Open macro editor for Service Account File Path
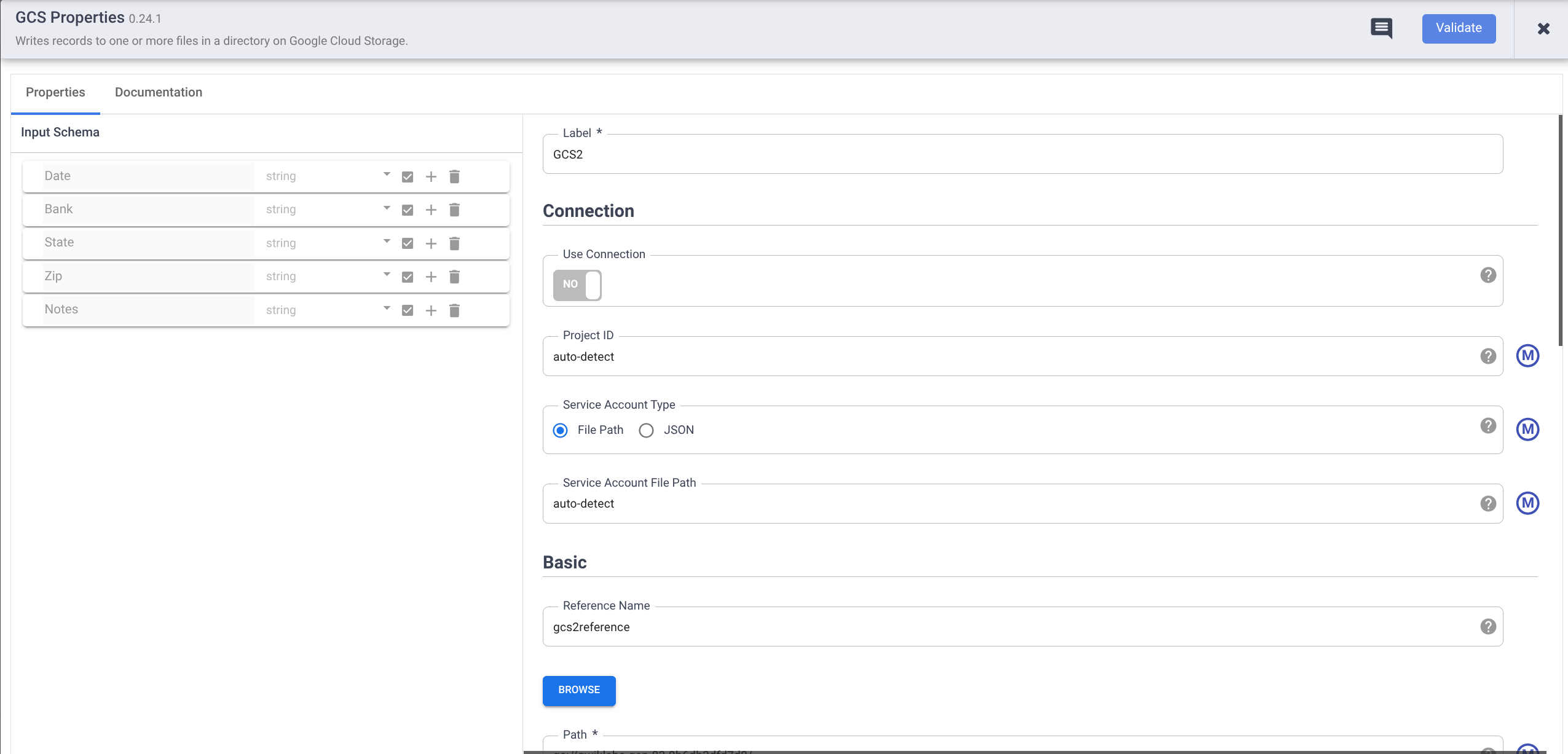 click(x=1529, y=503)
